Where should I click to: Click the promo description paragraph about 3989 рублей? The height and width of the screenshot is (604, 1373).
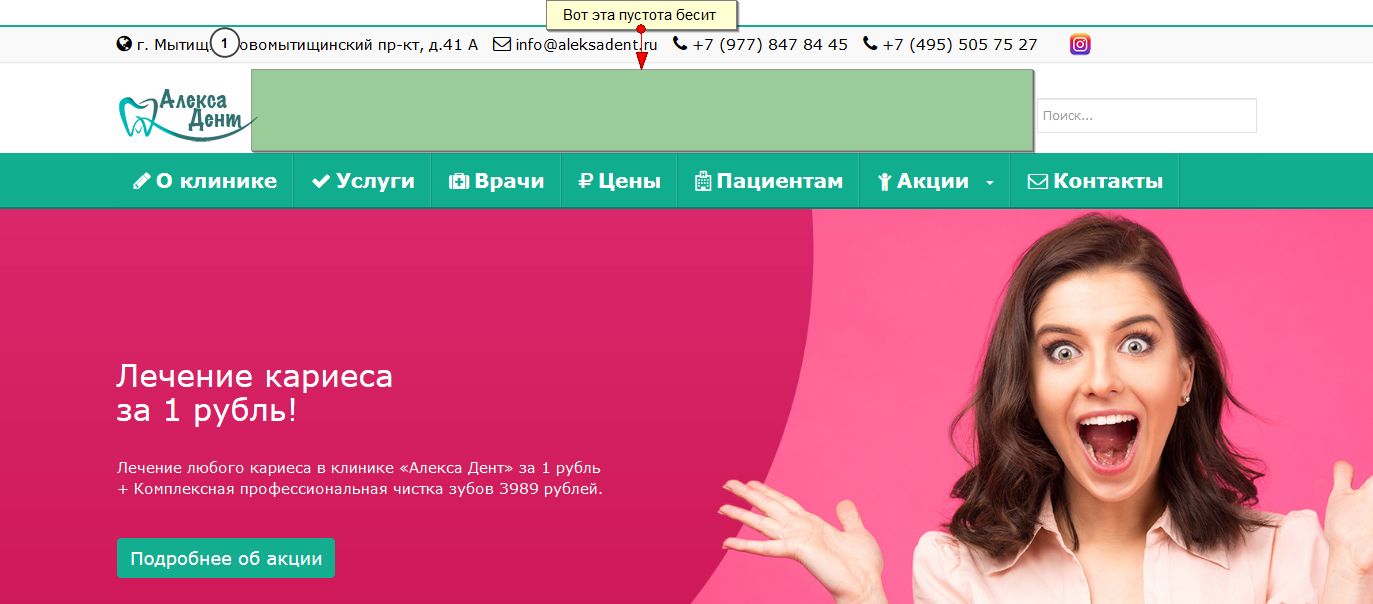[x=360, y=478]
